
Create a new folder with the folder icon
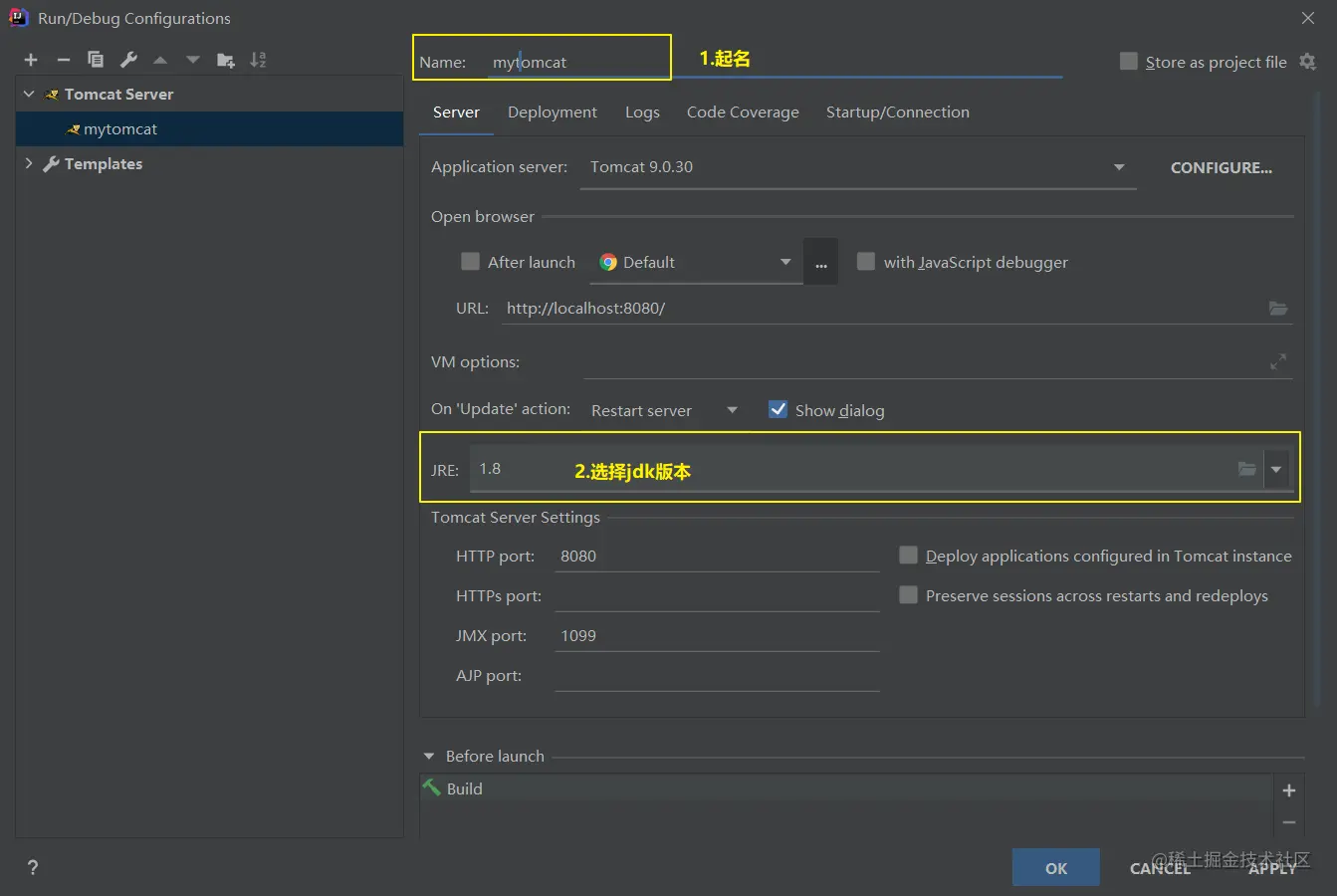pyautogui.click(x=226, y=60)
